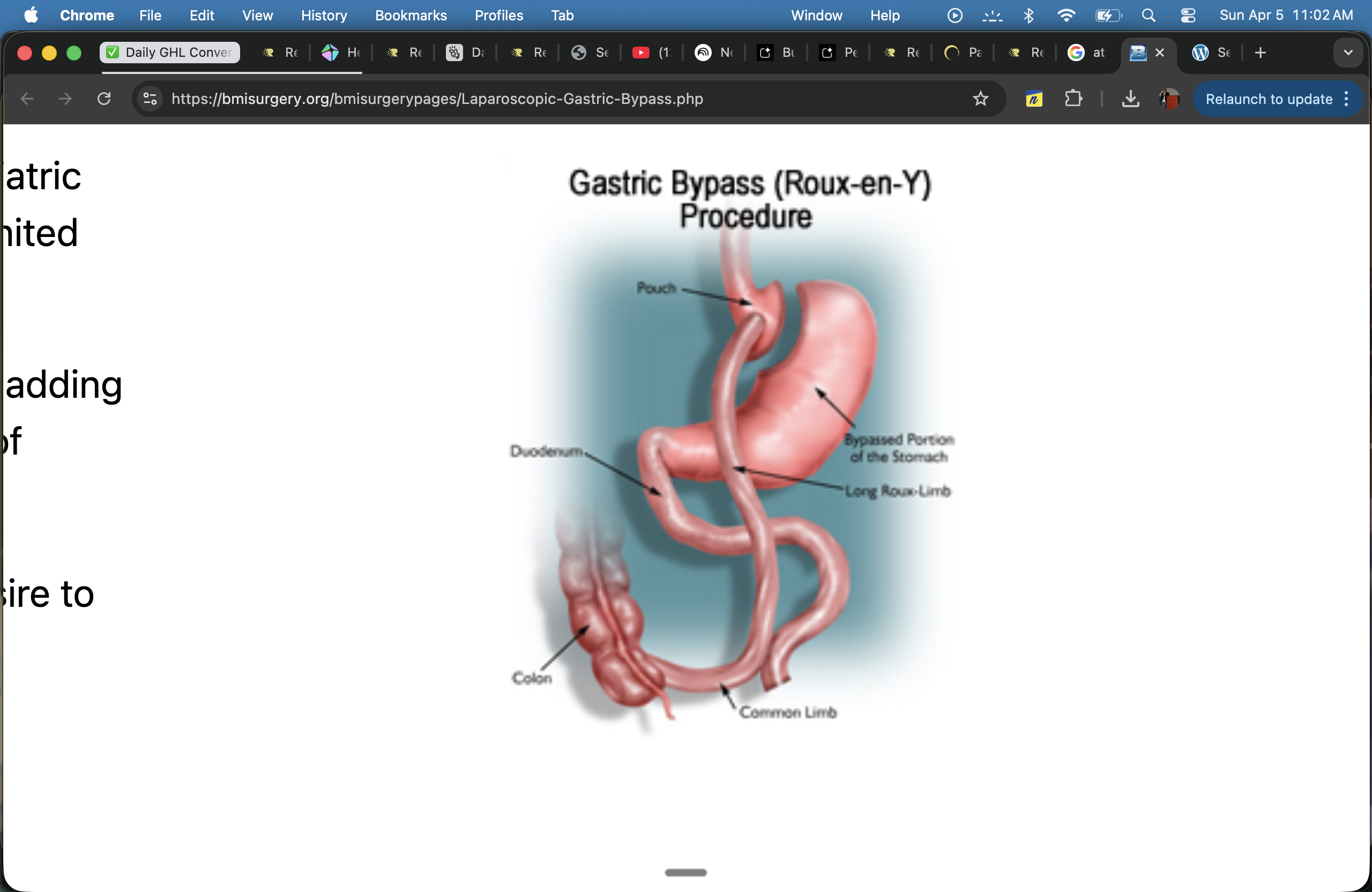View site information icon in the address bar
This screenshot has width=1372, height=892.
point(150,99)
